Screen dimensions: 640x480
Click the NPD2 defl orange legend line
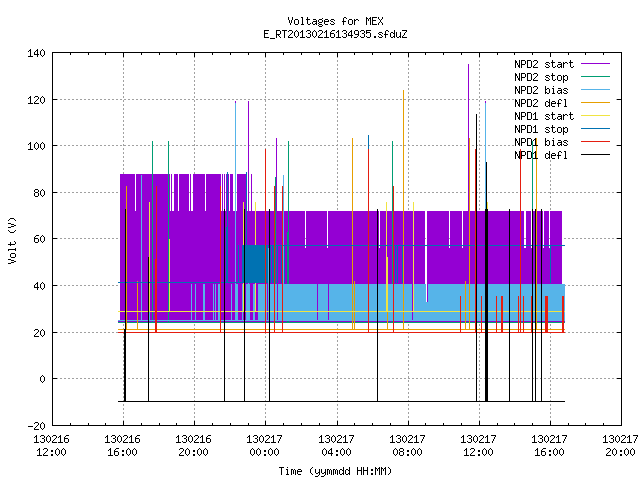[595, 103]
